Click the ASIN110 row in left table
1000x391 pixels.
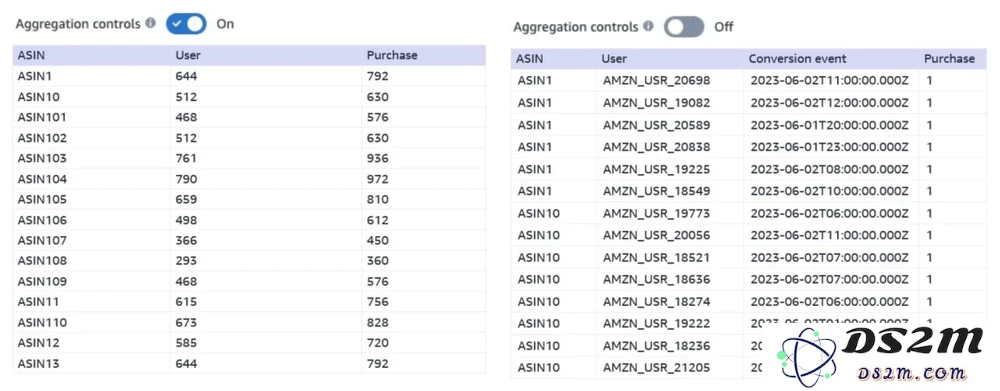(x=249, y=323)
